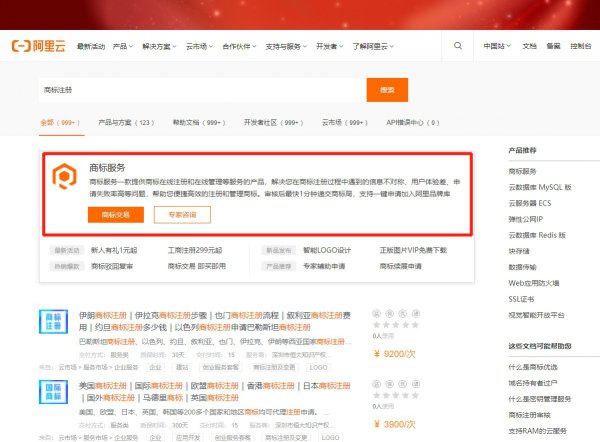600x442 pixels.
Task: Click LOGO tag under first result
Action: tap(318, 367)
